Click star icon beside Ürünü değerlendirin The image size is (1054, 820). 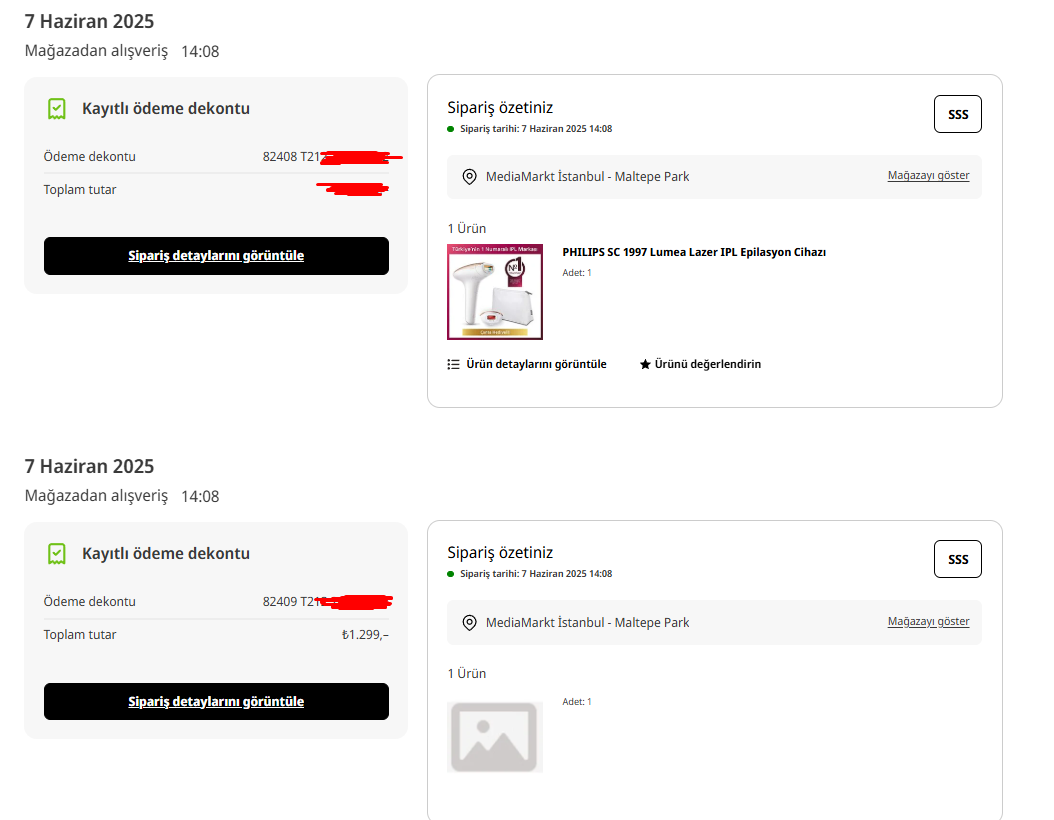(x=645, y=364)
